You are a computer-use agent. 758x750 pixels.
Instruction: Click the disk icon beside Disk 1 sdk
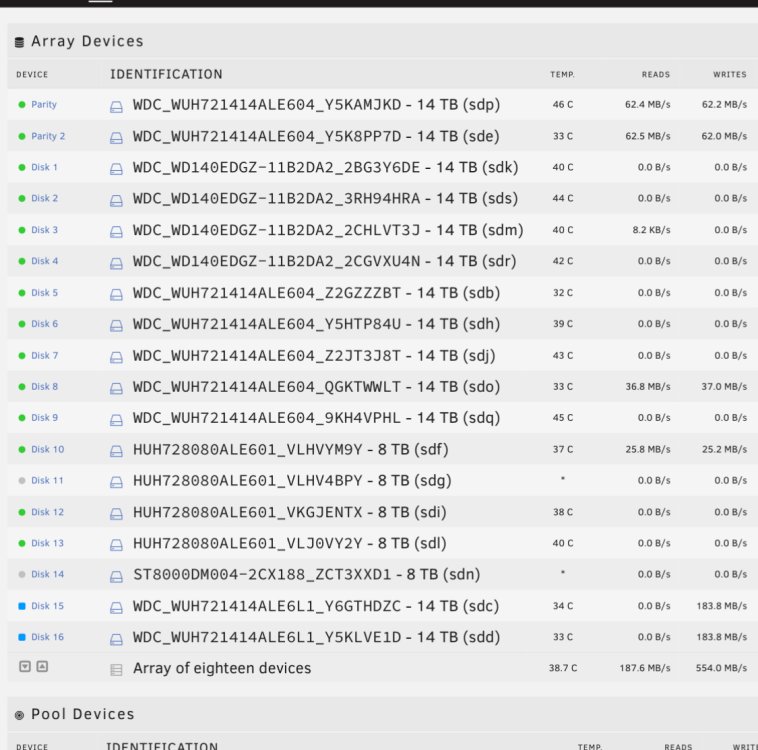(x=116, y=169)
